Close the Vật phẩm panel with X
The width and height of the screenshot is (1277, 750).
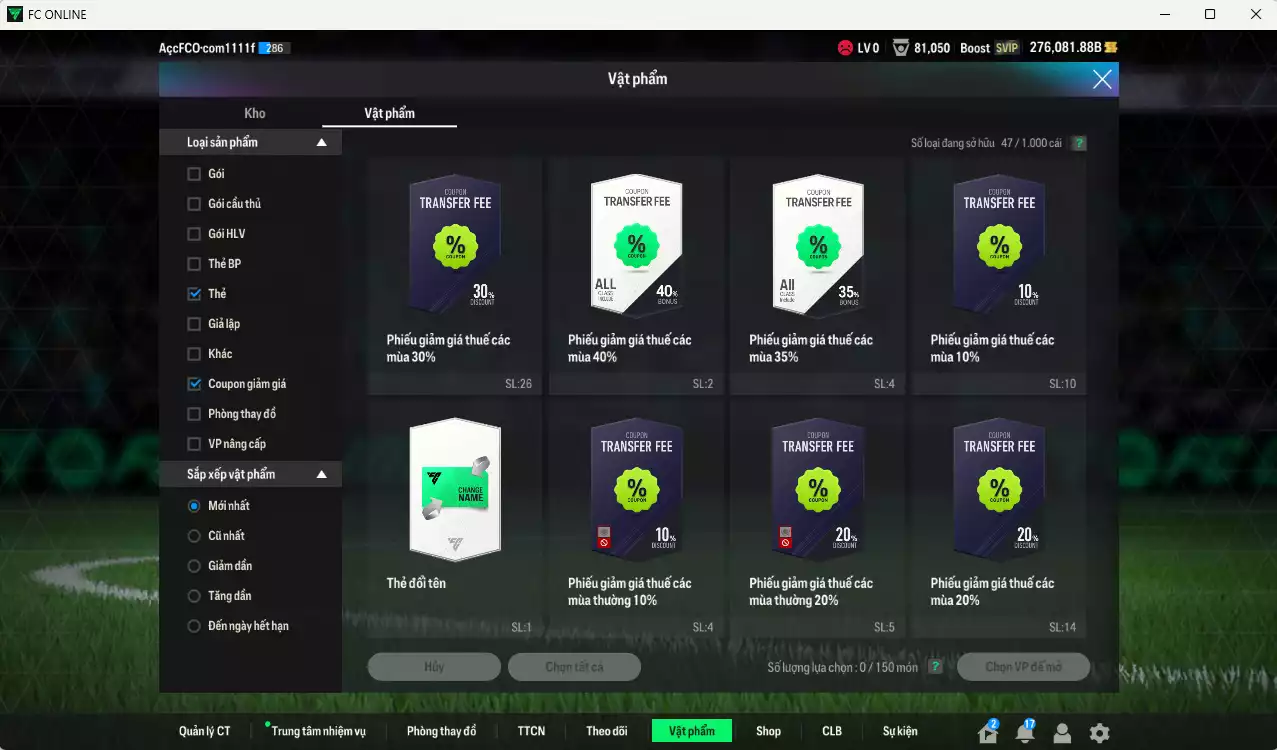pyautogui.click(x=1101, y=79)
